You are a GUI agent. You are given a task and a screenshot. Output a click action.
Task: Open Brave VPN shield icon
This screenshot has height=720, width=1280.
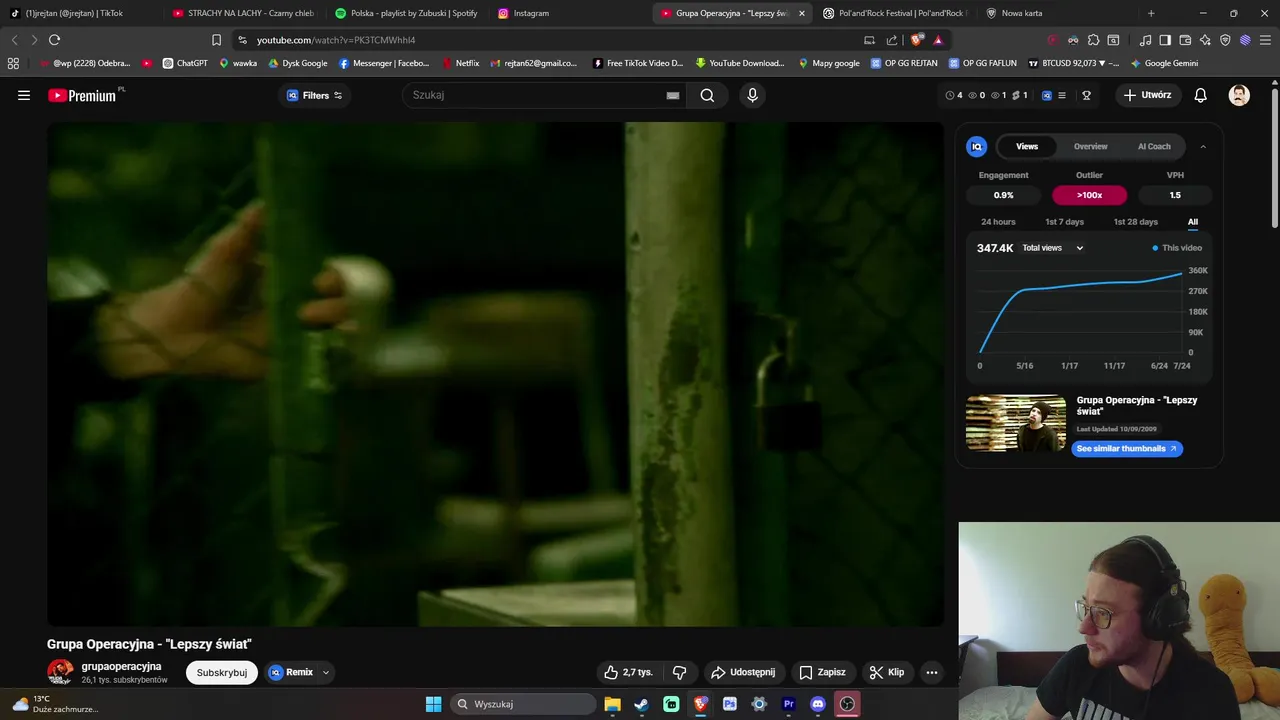coord(1225,40)
